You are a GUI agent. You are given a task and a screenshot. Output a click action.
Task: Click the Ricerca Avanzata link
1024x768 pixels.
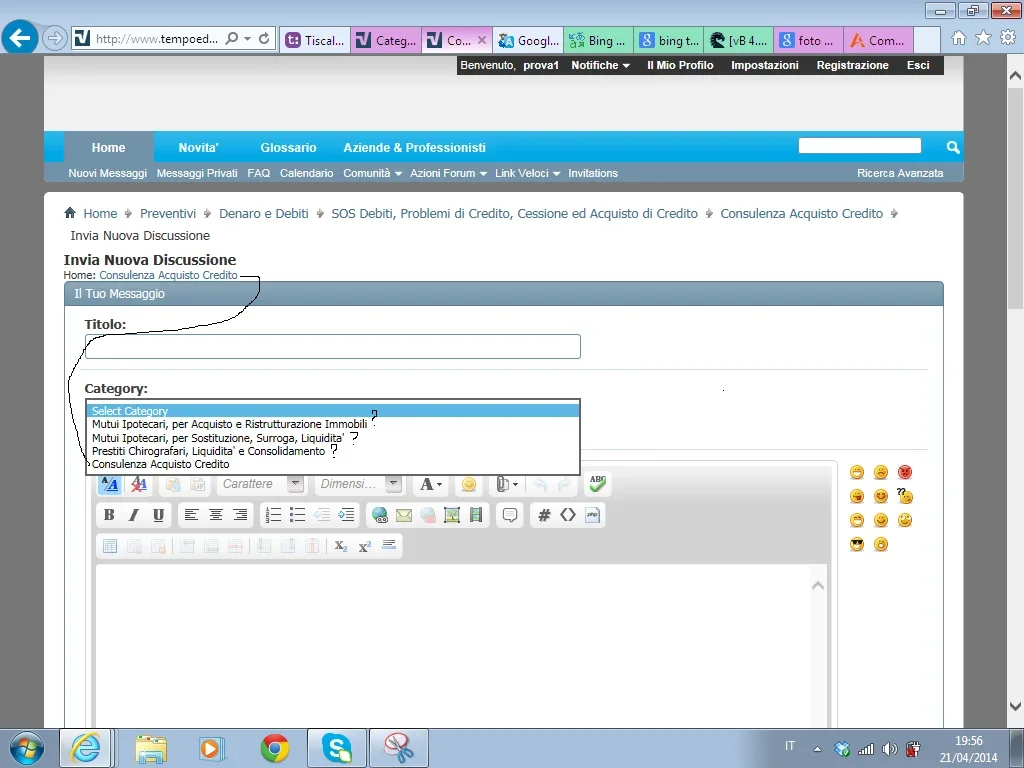[900, 173]
